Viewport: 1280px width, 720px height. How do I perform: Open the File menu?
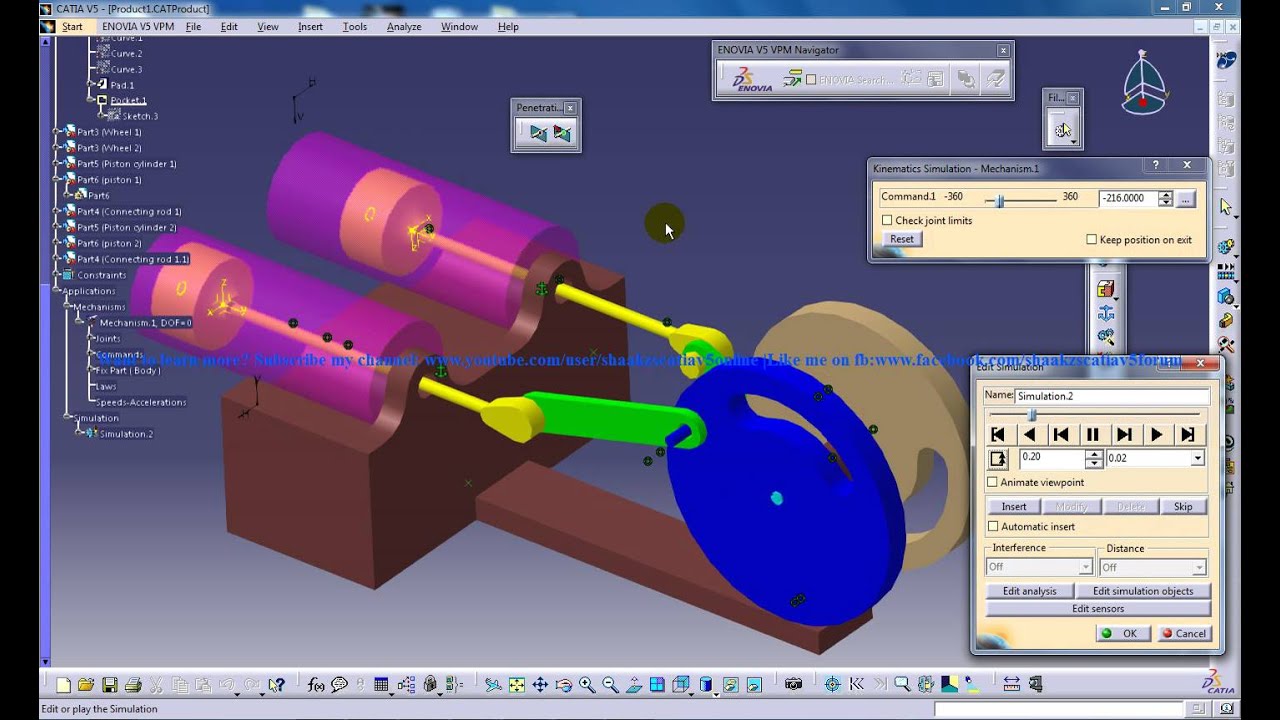(193, 27)
